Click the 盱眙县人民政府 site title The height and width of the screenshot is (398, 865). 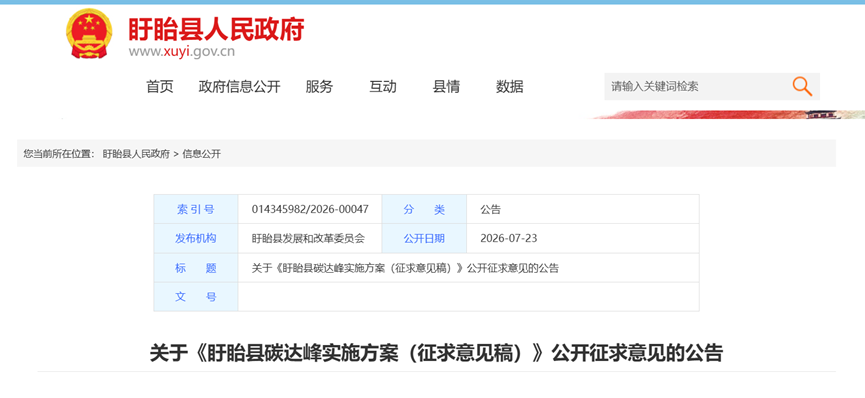(x=216, y=29)
